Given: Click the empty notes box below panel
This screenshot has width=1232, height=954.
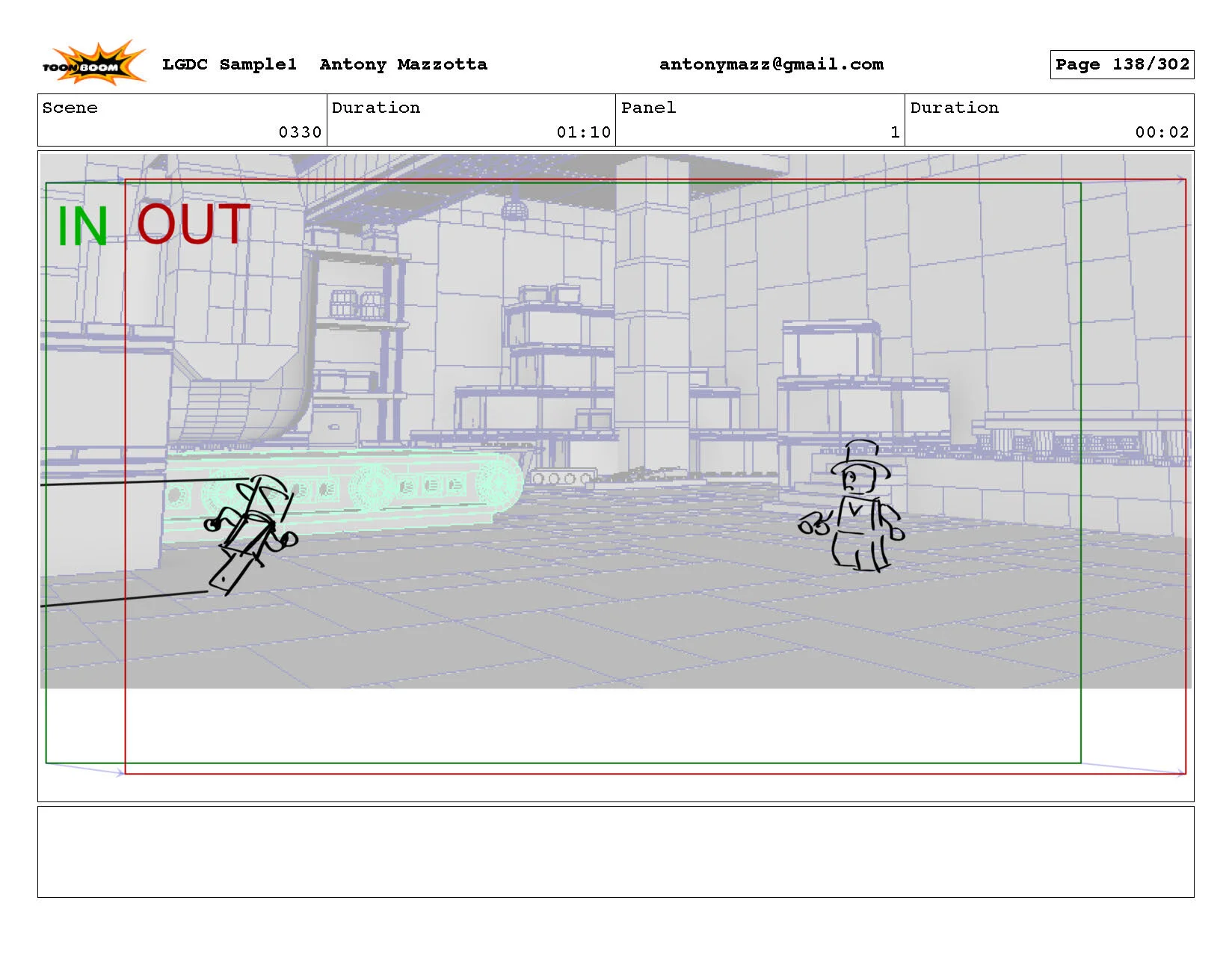Looking at the screenshot, I should 616,852.
